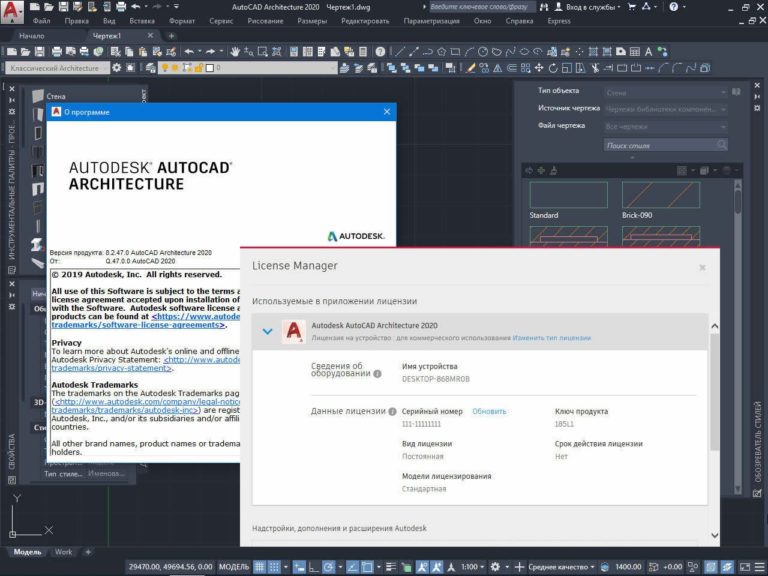Click the New drawing icon in the toolbar
The image size is (768, 576).
coord(12,51)
